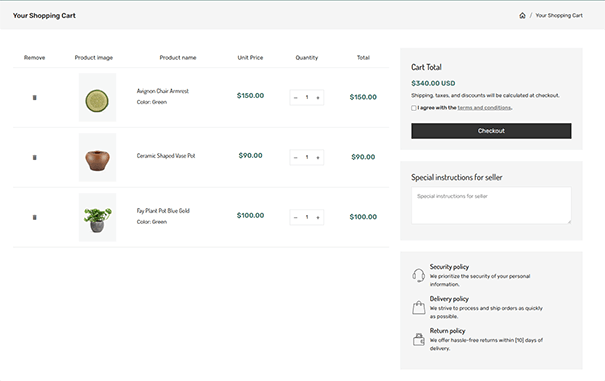Viewport: 605px width, 381px height.
Task: Increase quantity of Ceramic Shaped Vase Pot
Action: (x=318, y=157)
